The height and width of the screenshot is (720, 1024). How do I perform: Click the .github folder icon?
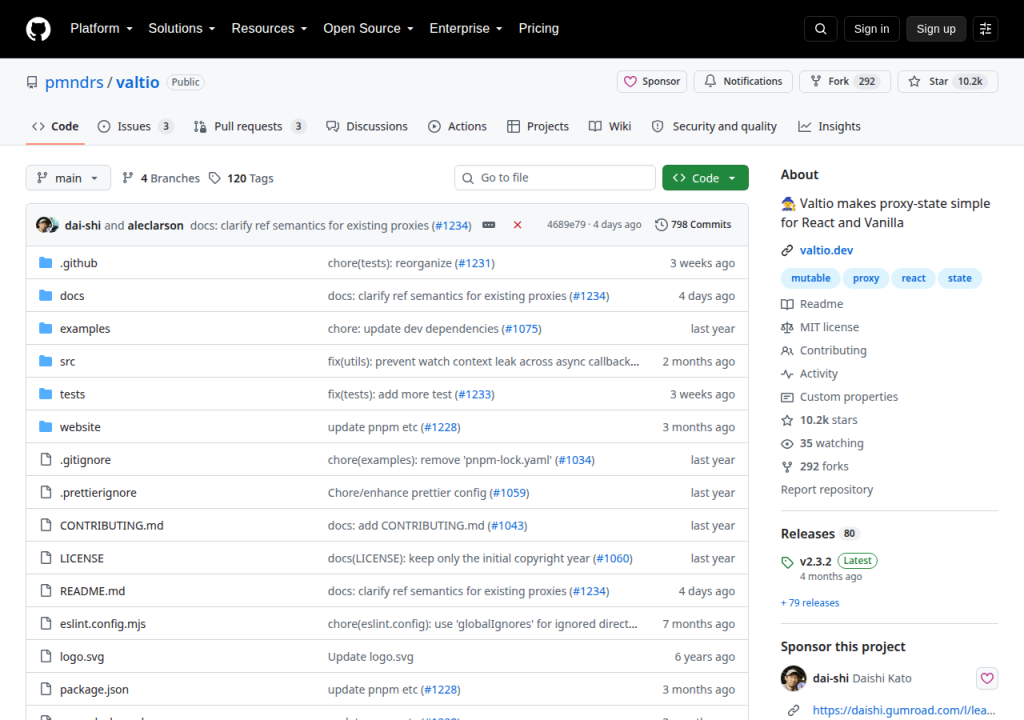[x=45, y=263]
